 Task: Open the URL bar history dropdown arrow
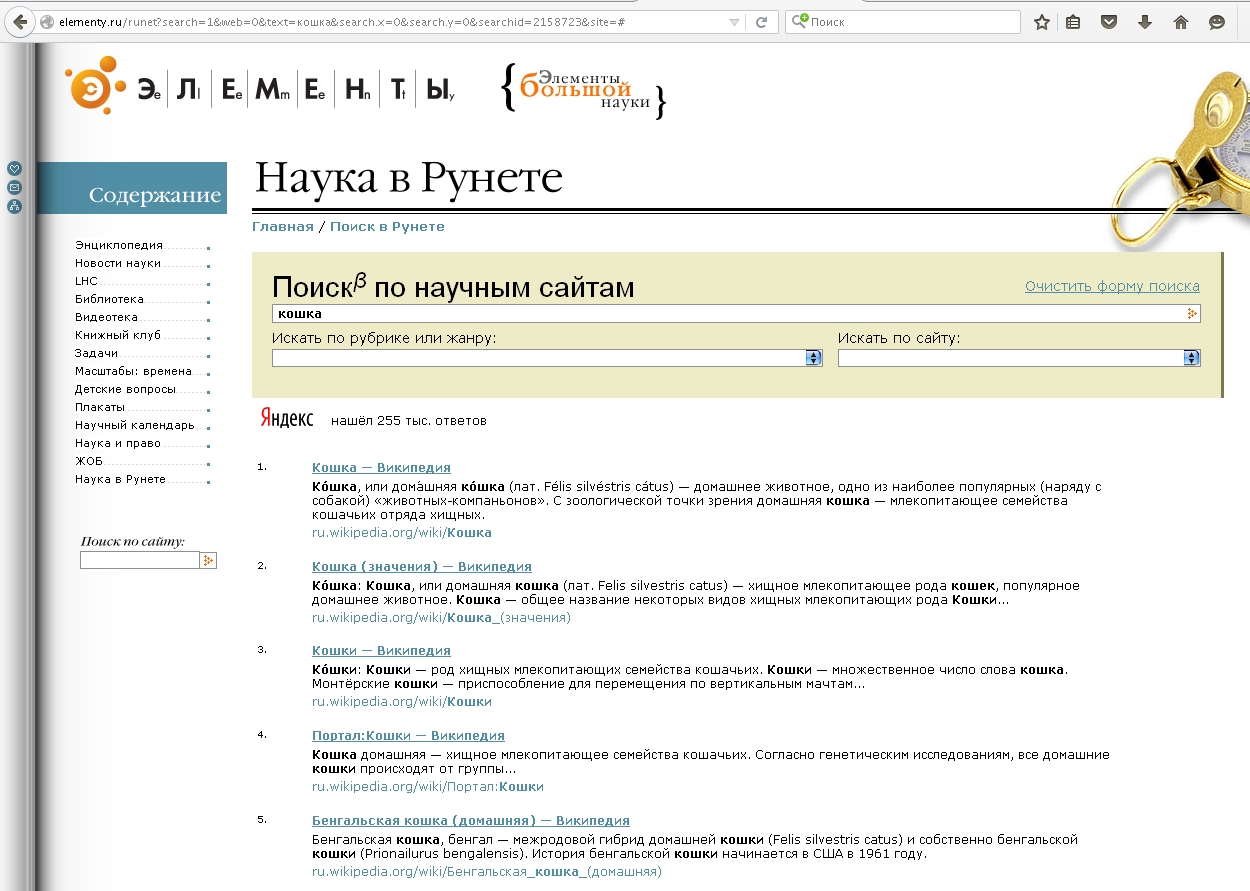coord(735,21)
